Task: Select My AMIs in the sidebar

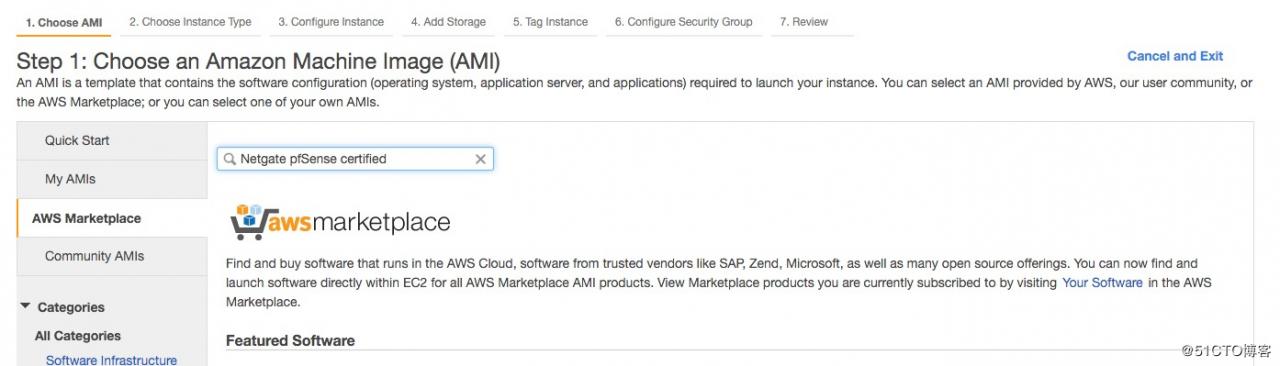Action: [x=112, y=179]
